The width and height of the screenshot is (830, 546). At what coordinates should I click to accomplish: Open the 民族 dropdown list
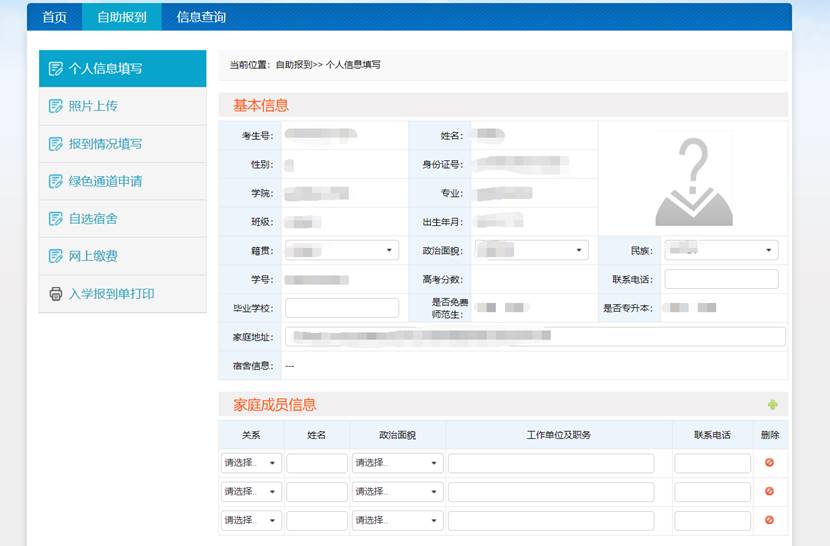coord(721,250)
